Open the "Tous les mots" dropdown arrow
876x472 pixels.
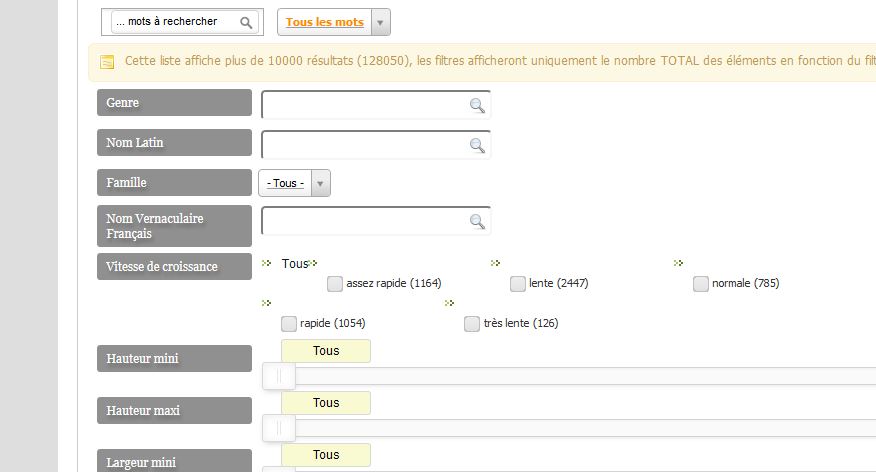(x=380, y=22)
